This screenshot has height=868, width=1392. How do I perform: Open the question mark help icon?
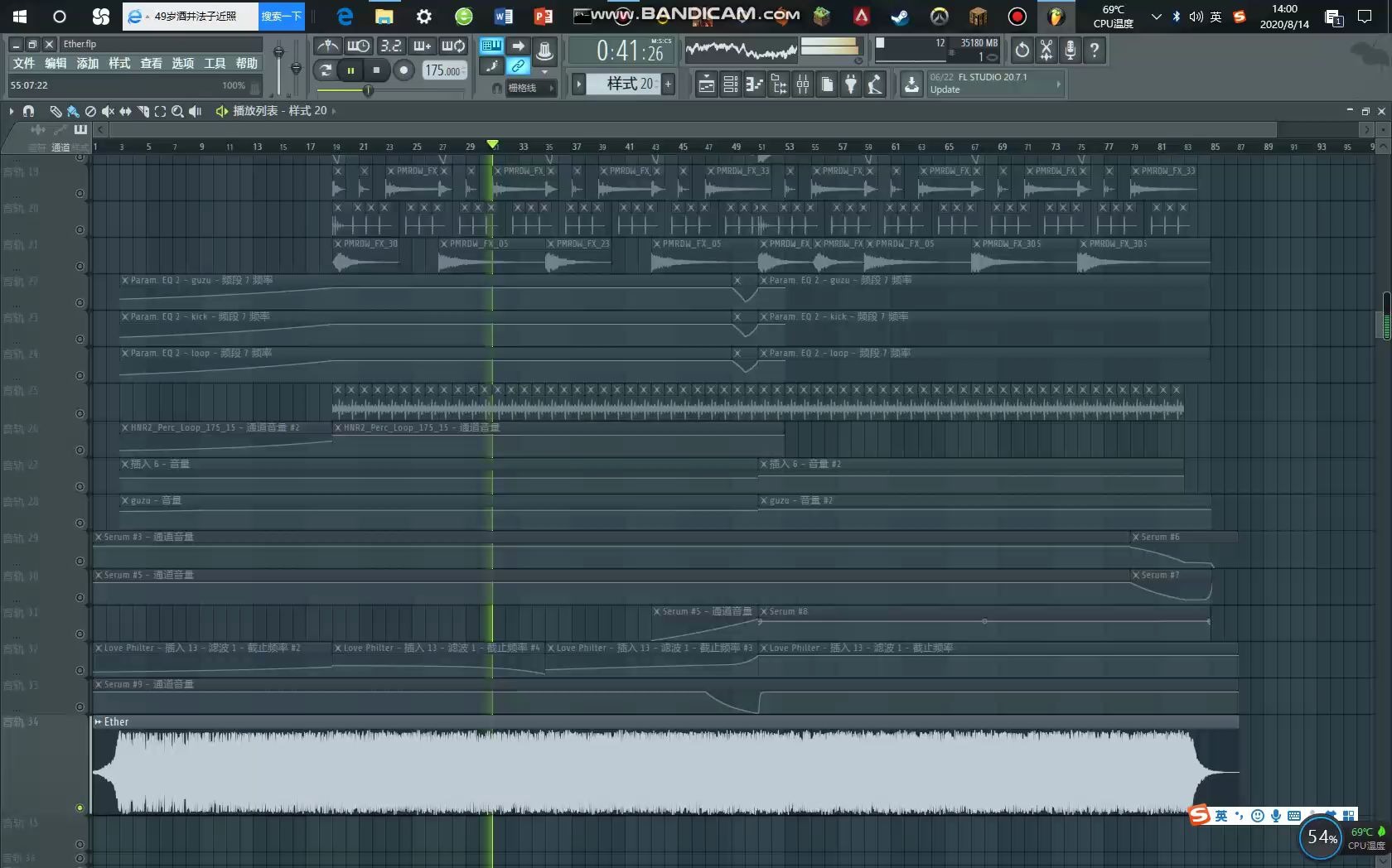point(1095,51)
